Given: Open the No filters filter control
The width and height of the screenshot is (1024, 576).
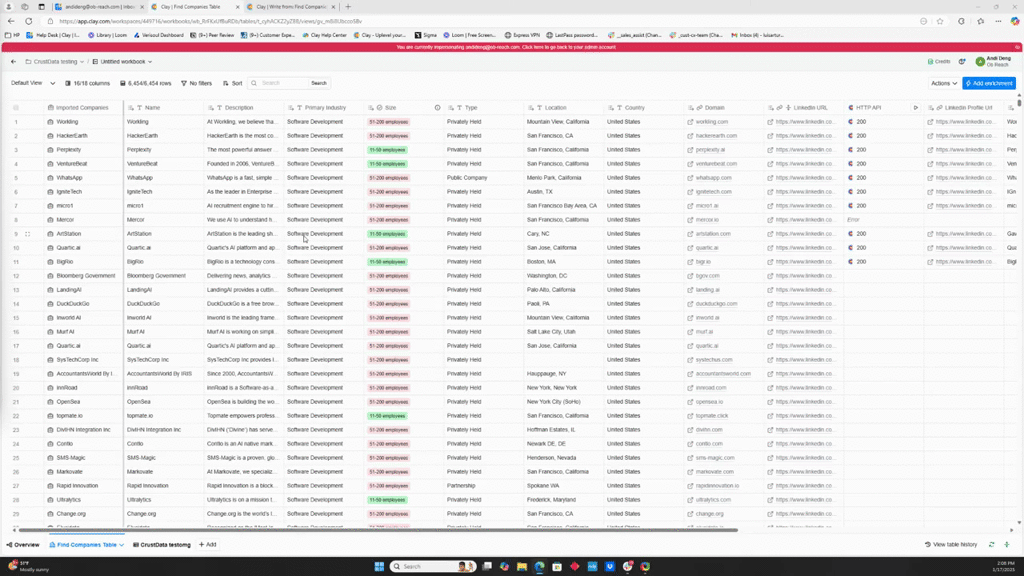Looking at the screenshot, I should click(x=197, y=84).
